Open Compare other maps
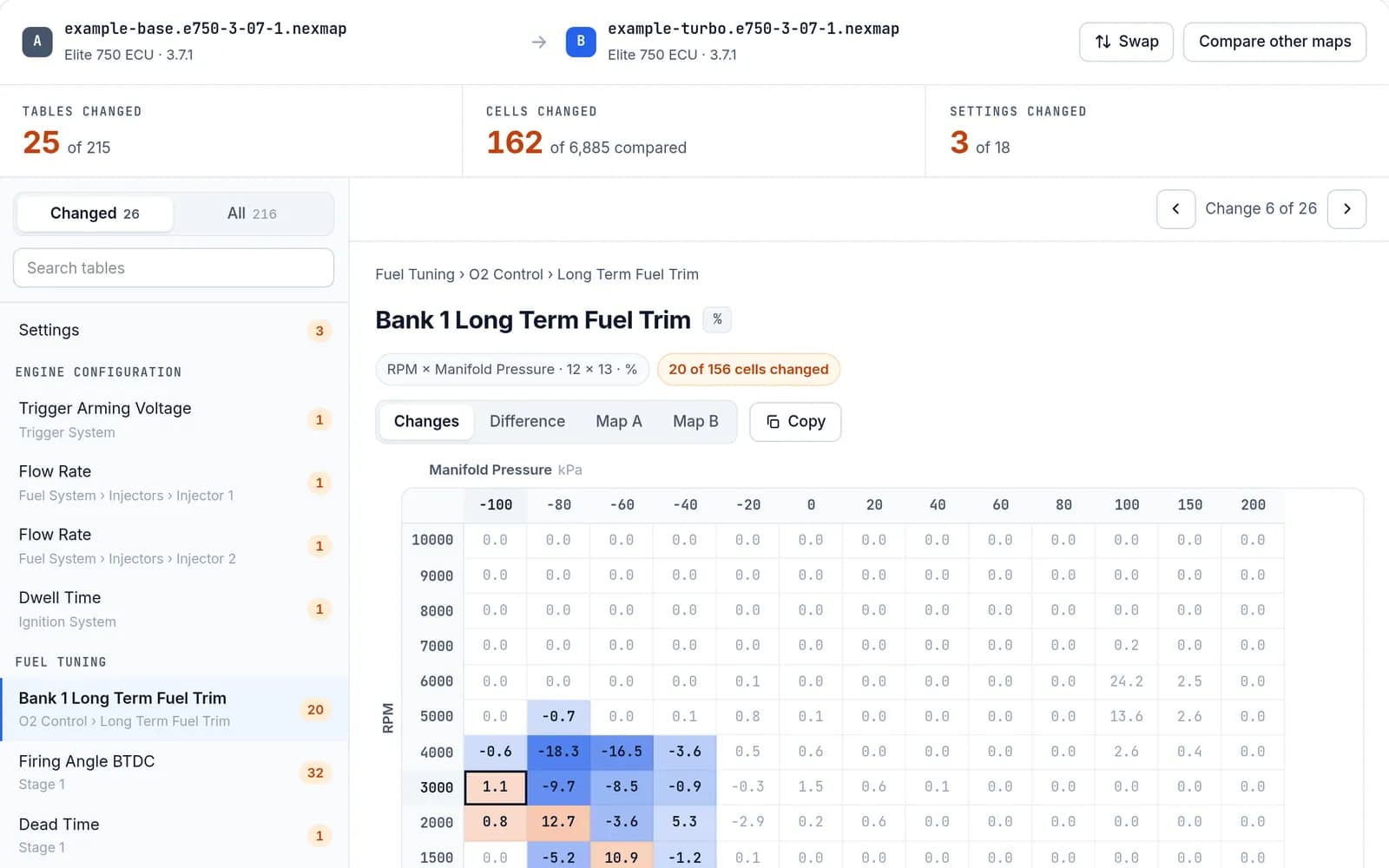This screenshot has height=868, width=1389. [x=1274, y=42]
